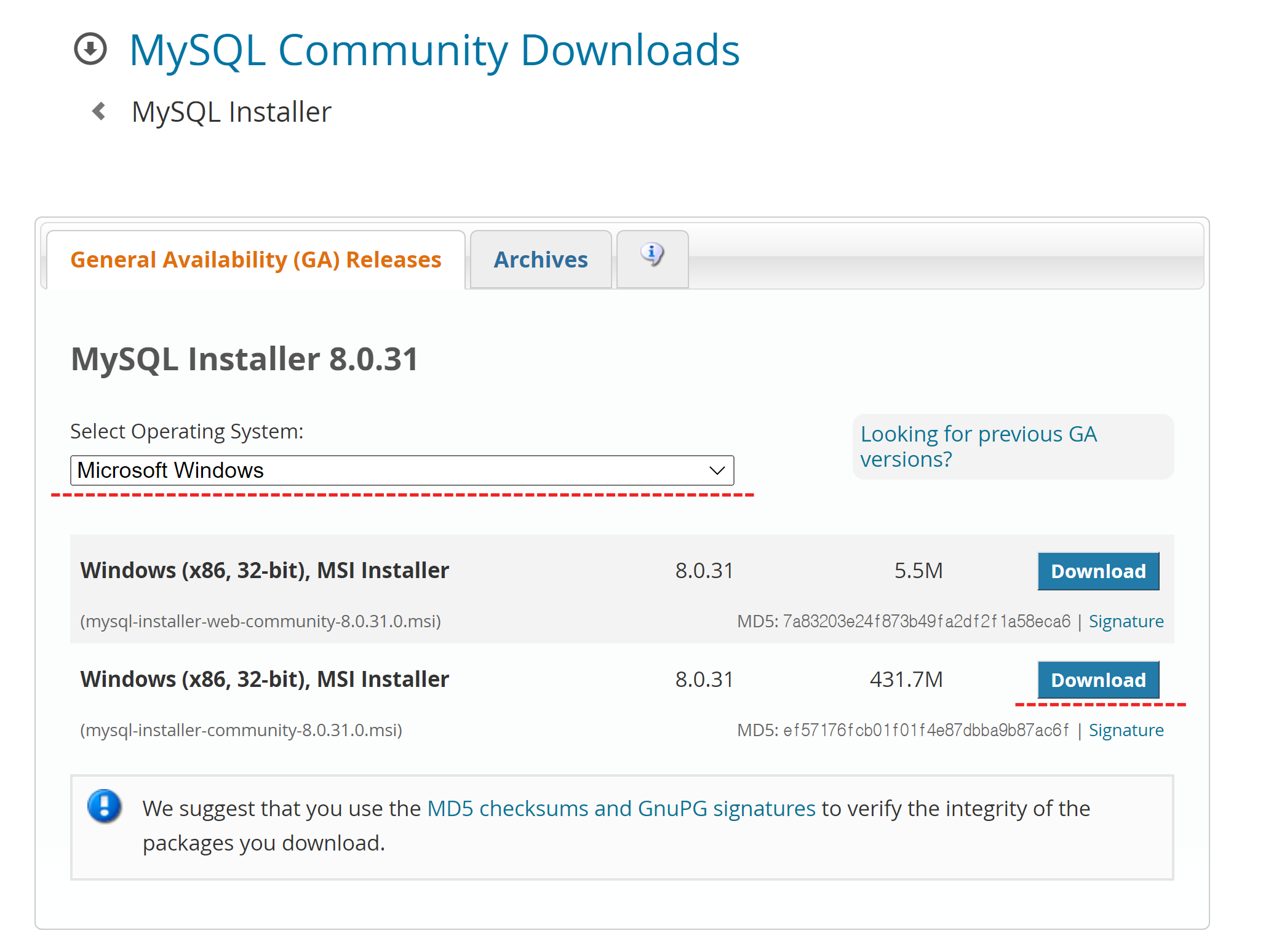Image resolution: width=1271 pixels, height=952 pixels.
Task: Click the back chevron next to MySQL Installer
Action: pos(99,111)
